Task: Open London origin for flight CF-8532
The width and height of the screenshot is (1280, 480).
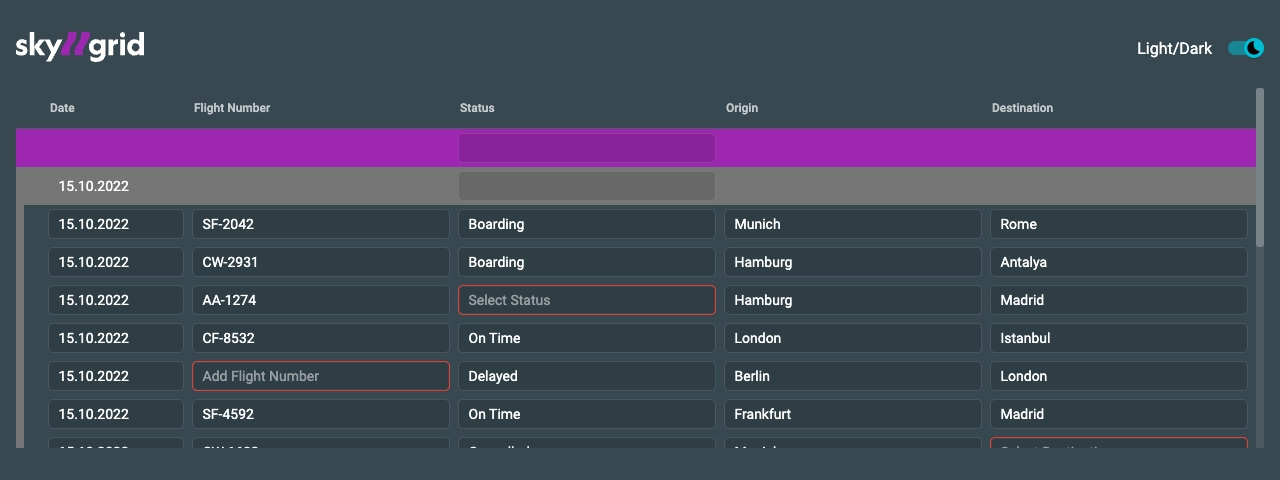Action: (x=853, y=338)
